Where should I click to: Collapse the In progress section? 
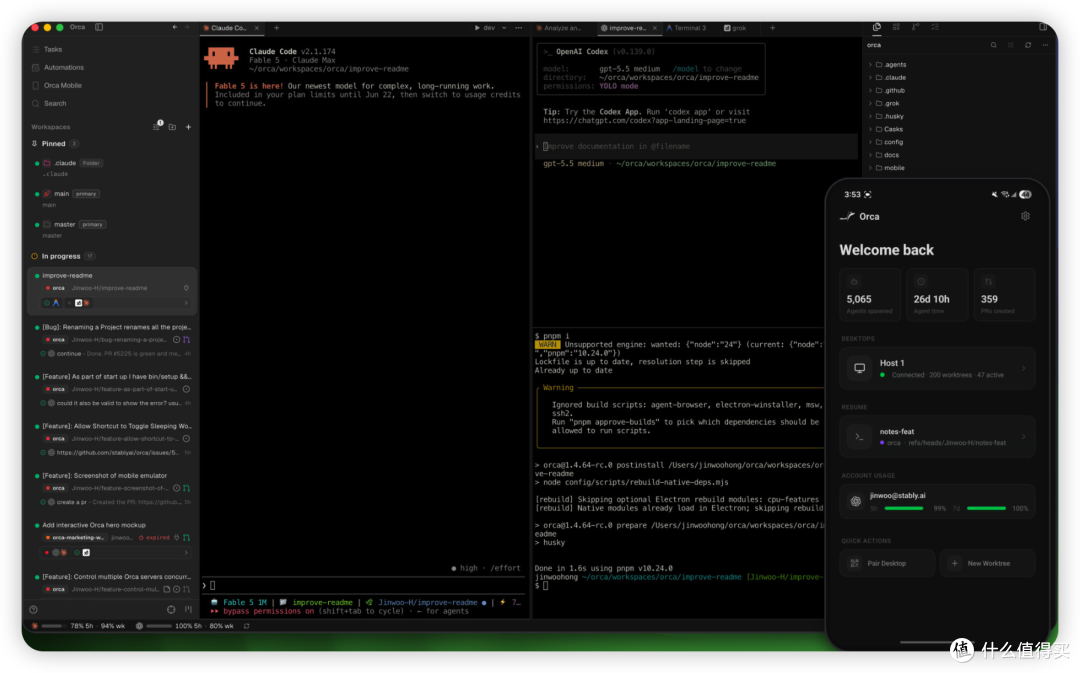click(x=61, y=256)
